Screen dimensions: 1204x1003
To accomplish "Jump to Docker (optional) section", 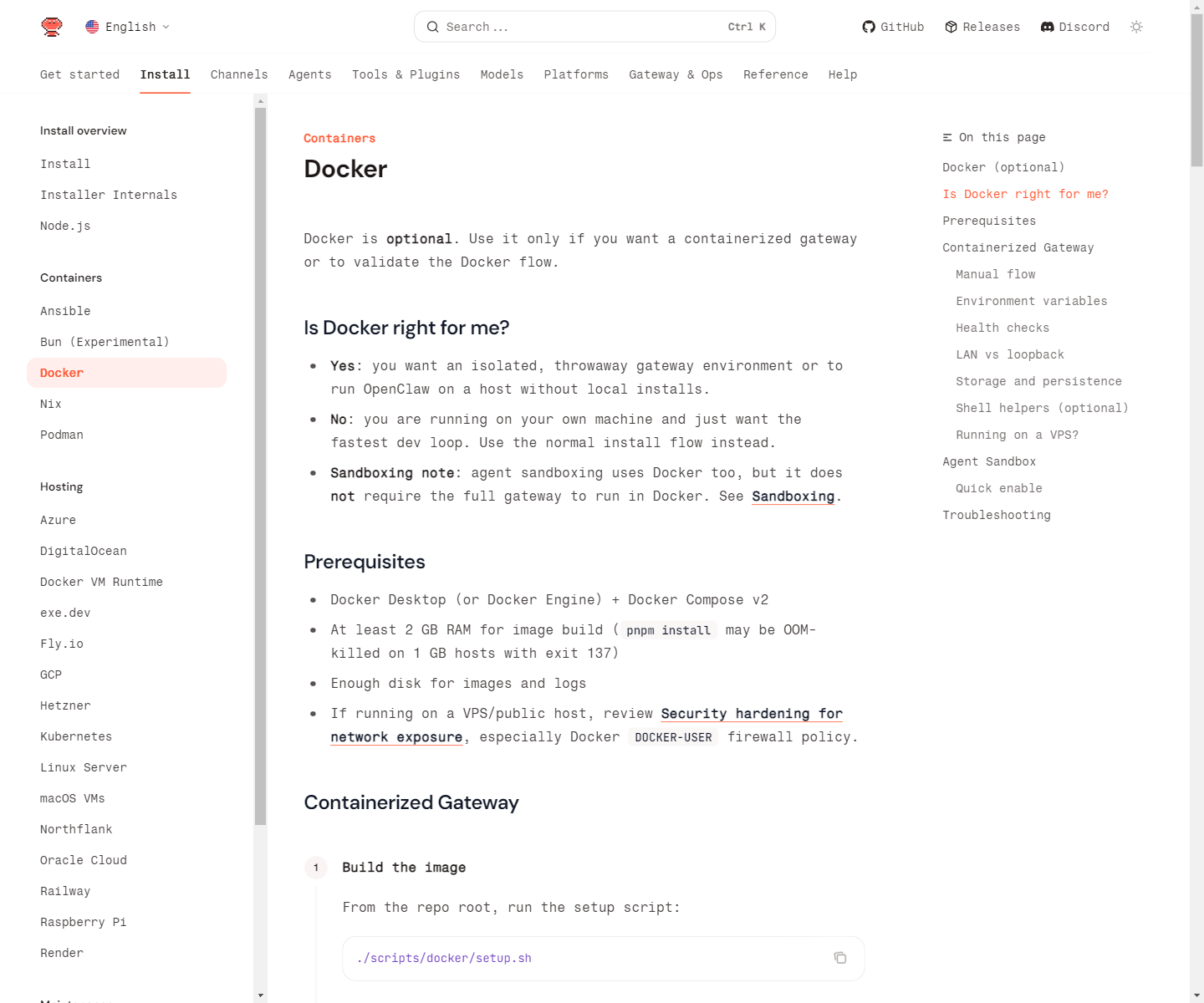I will click(1003, 167).
